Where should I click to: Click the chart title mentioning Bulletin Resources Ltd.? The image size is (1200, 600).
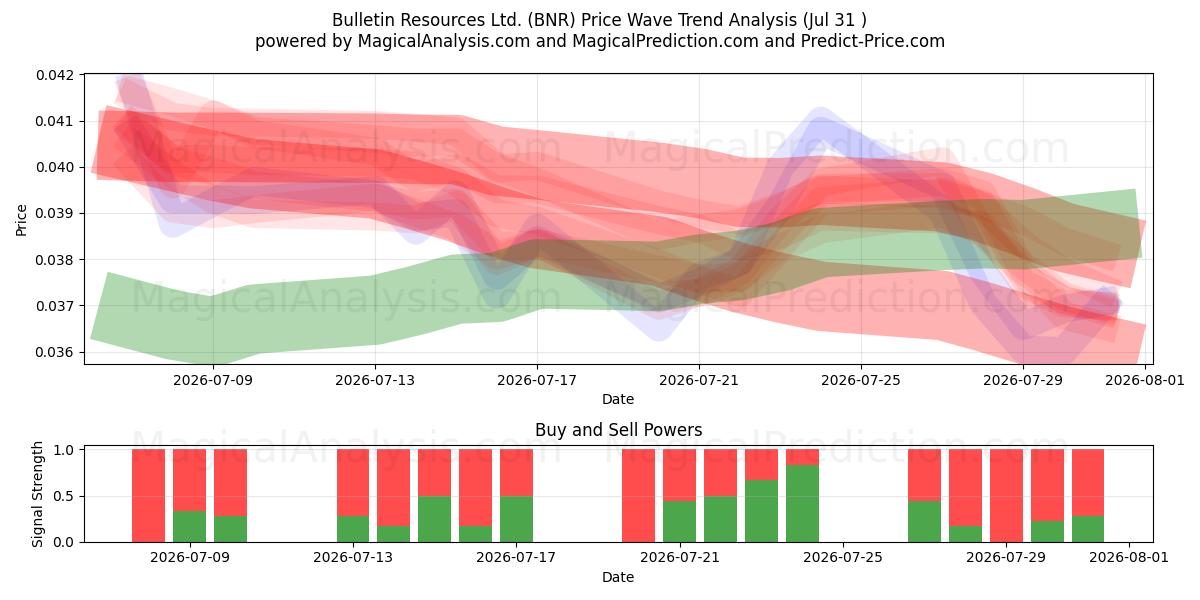point(600,19)
